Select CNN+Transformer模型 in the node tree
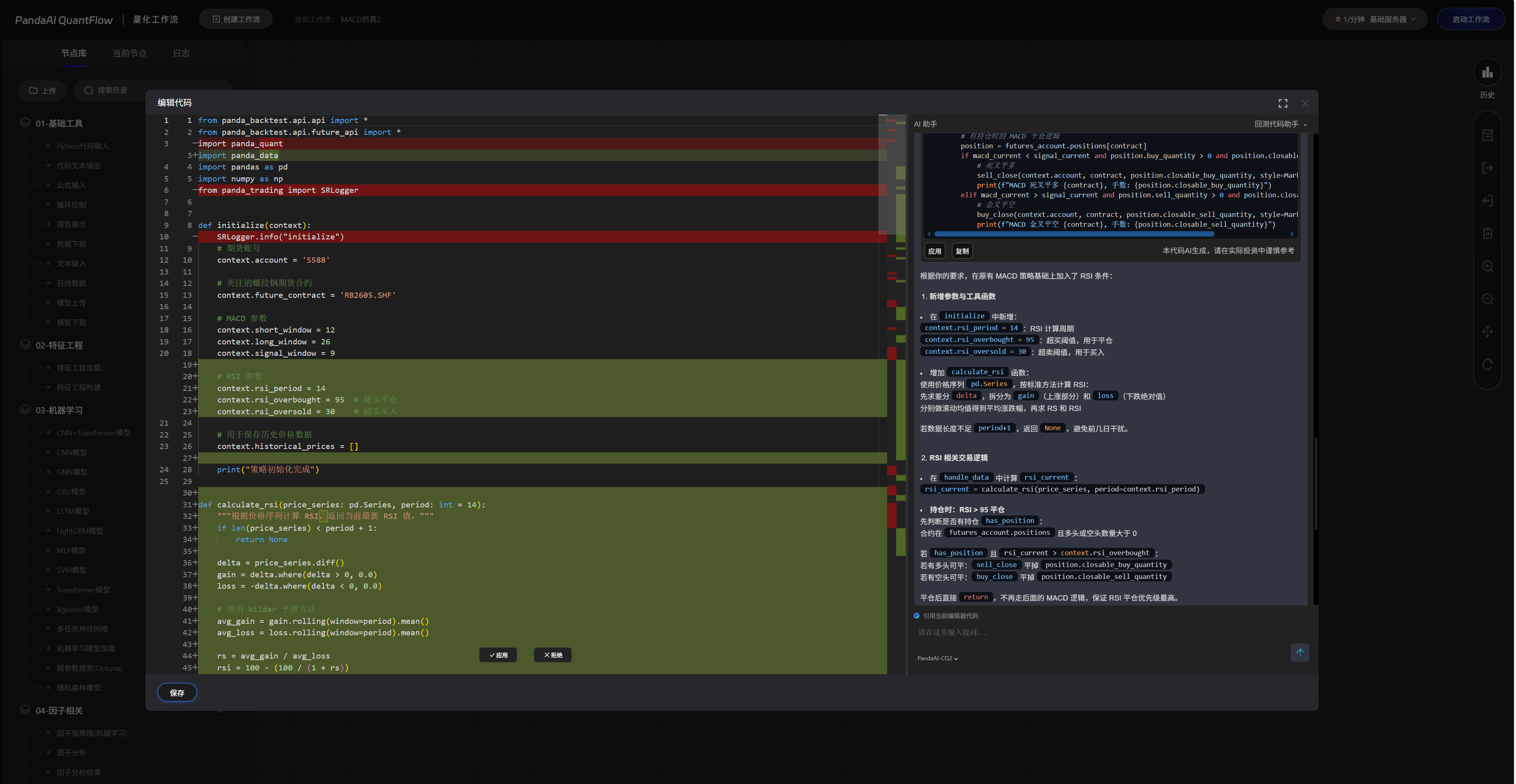This screenshot has height=784, width=1516. (93, 433)
